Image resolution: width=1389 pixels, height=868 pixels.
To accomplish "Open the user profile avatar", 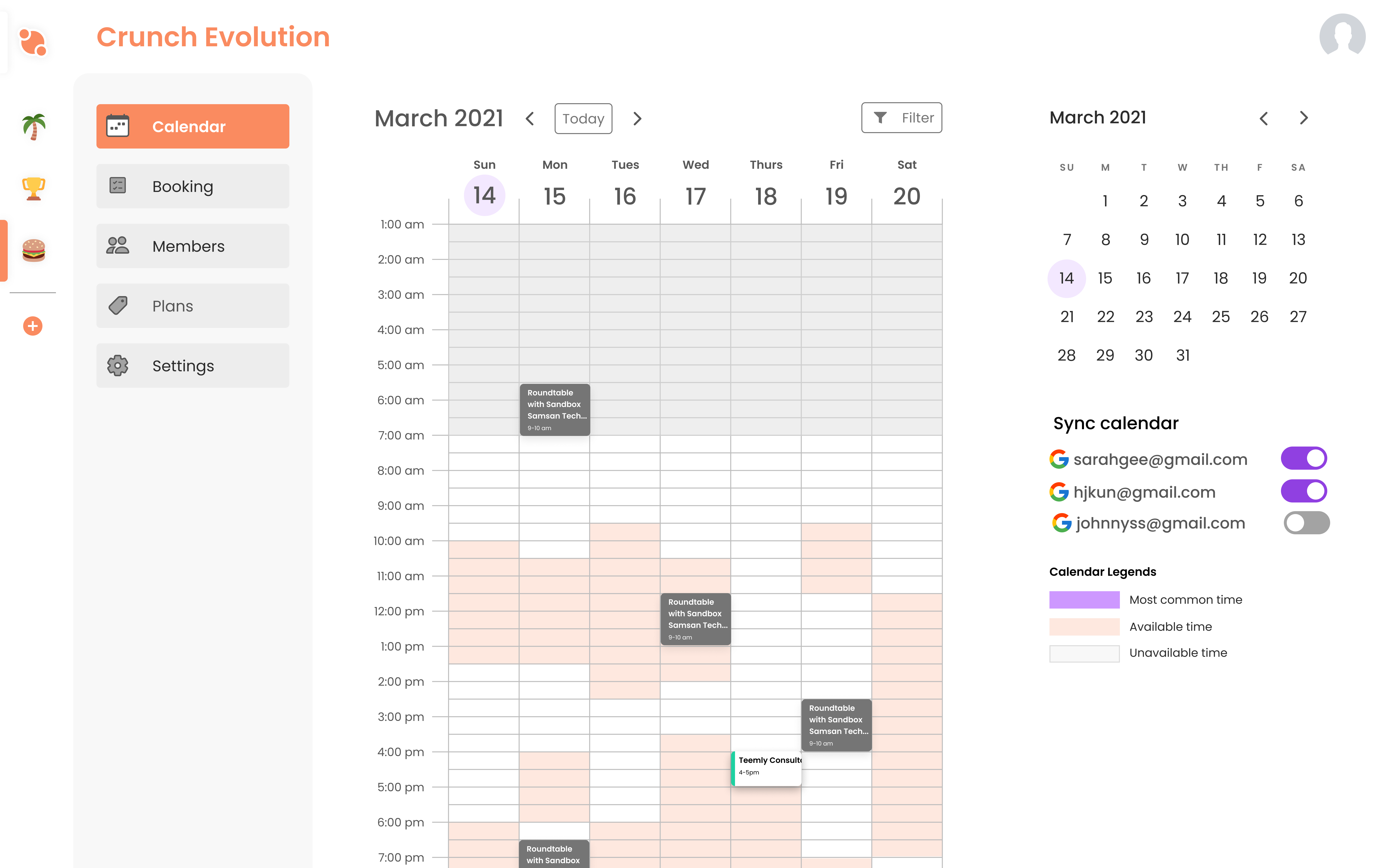I will (x=1342, y=37).
